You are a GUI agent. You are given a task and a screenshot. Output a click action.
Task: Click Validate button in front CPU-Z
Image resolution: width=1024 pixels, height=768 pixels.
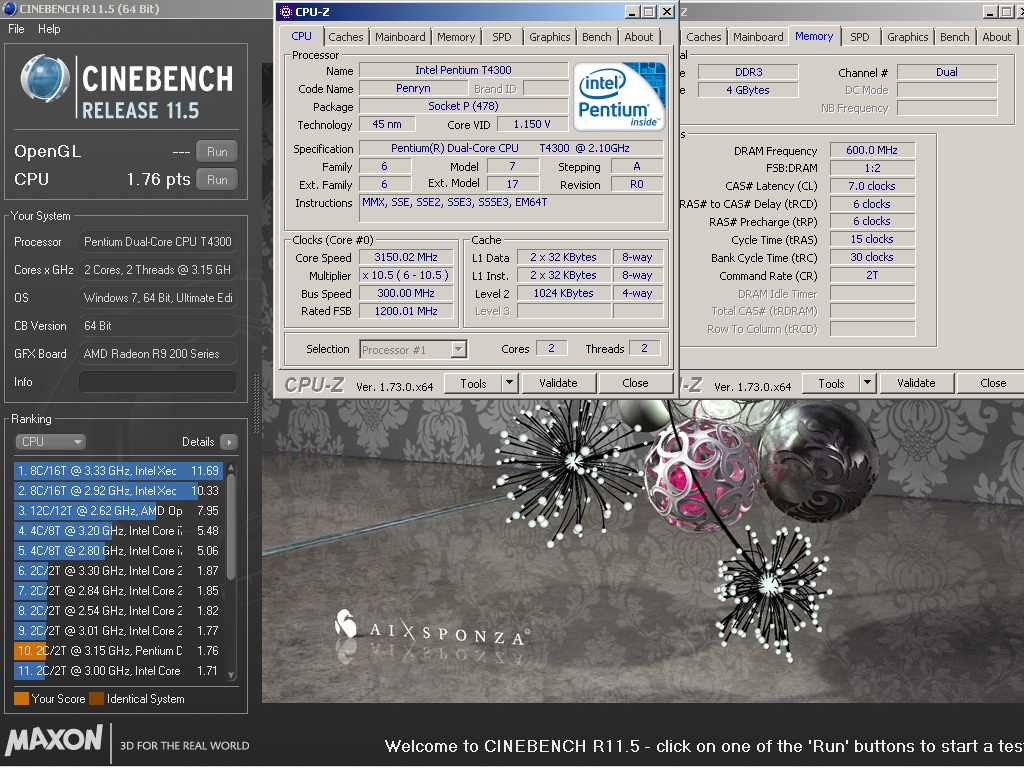[x=558, y=383]
